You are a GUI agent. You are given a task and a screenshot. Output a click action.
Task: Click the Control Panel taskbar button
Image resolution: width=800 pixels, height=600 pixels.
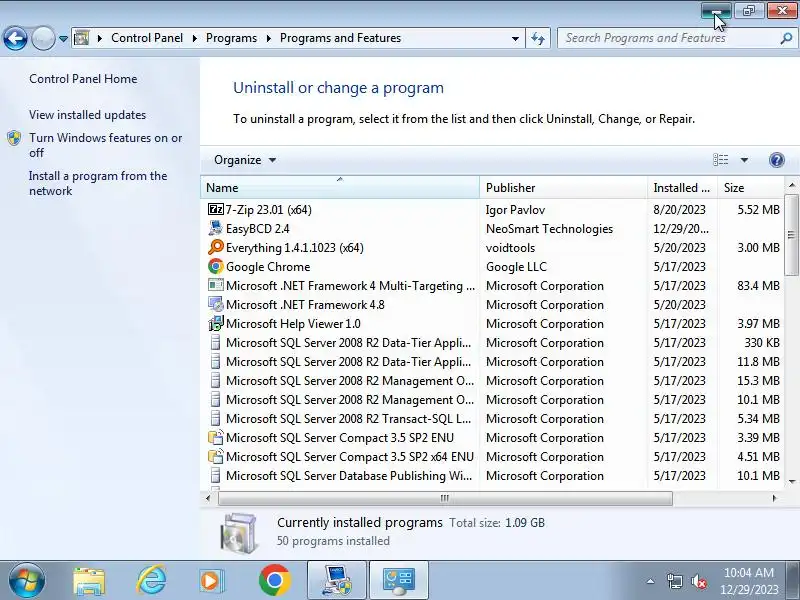coord(399,581)
